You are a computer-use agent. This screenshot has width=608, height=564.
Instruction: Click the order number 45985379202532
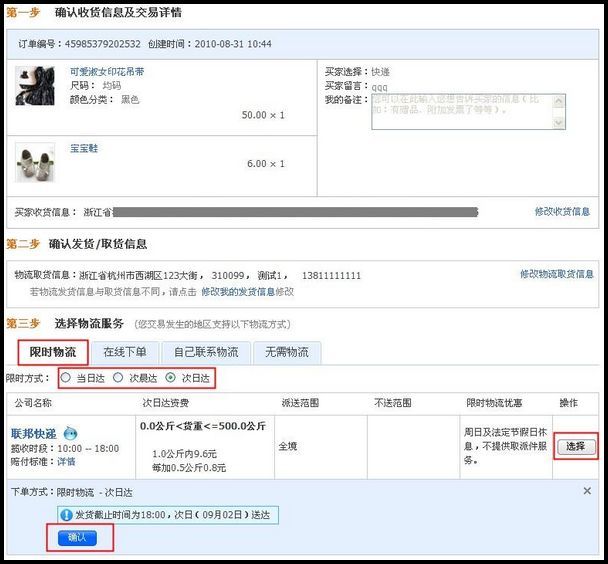[102, 44]
